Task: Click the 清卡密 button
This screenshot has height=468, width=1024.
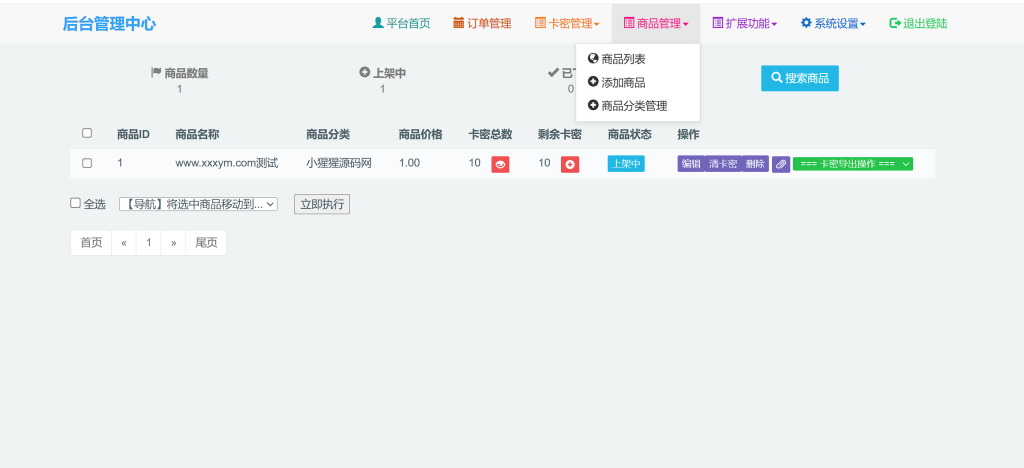Action: (723, 164)
